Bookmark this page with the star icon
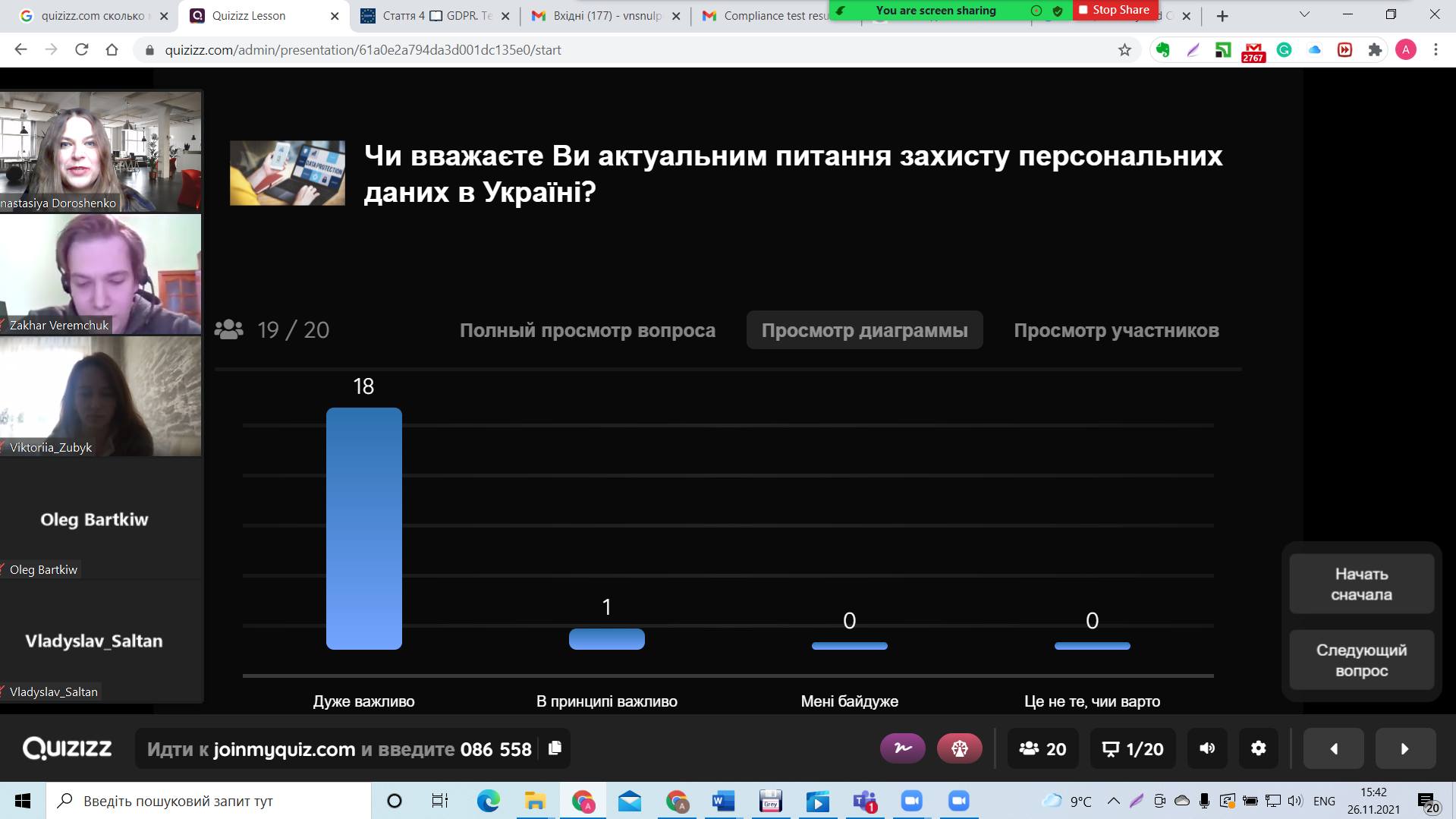Screen dimensions: 1456x819 (1124, 50)
